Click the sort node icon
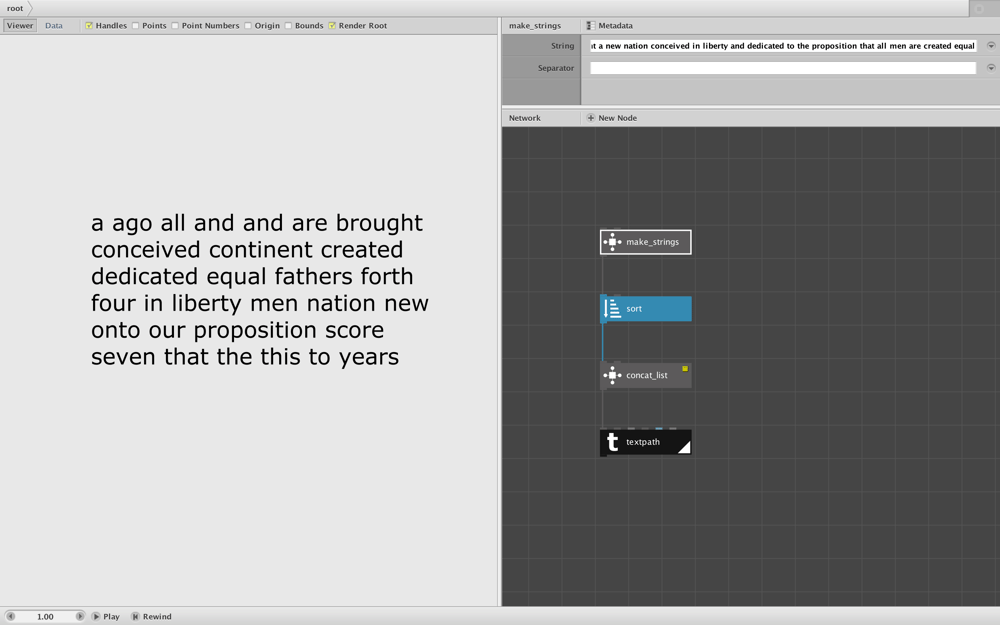 click(612, 309)
